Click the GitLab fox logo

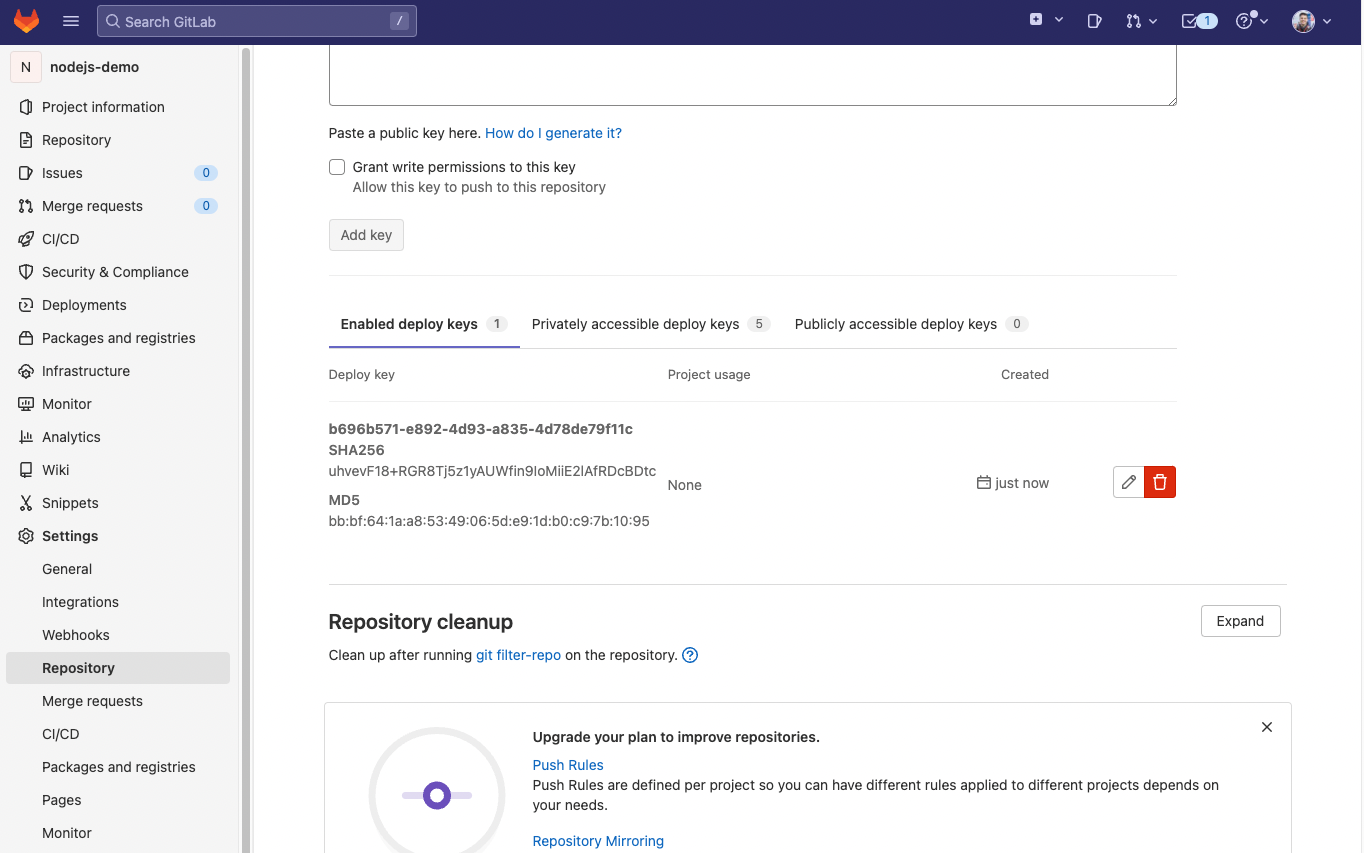point(26,21)
